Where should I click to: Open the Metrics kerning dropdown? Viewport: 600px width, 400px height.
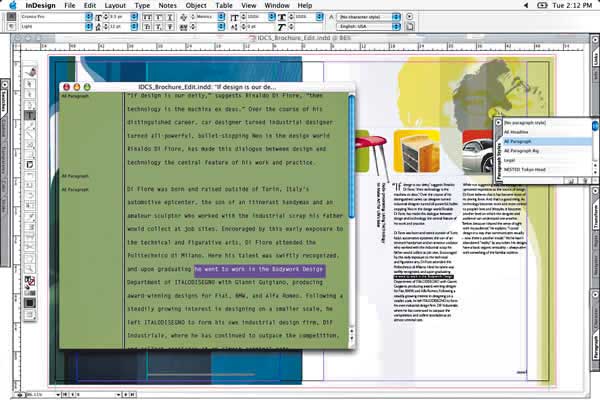coord(221,16)
